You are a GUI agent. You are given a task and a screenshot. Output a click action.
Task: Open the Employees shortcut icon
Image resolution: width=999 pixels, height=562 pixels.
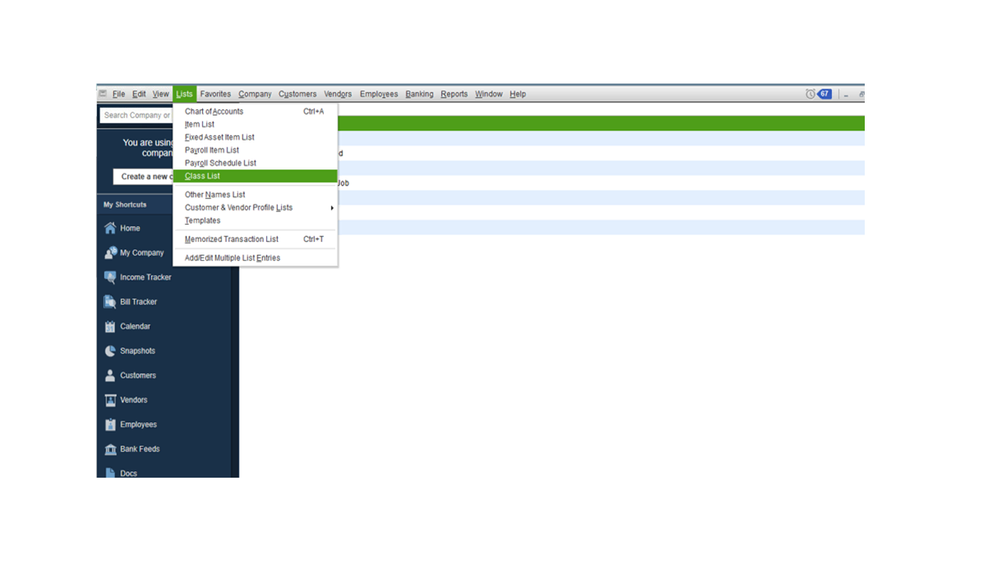110,424
